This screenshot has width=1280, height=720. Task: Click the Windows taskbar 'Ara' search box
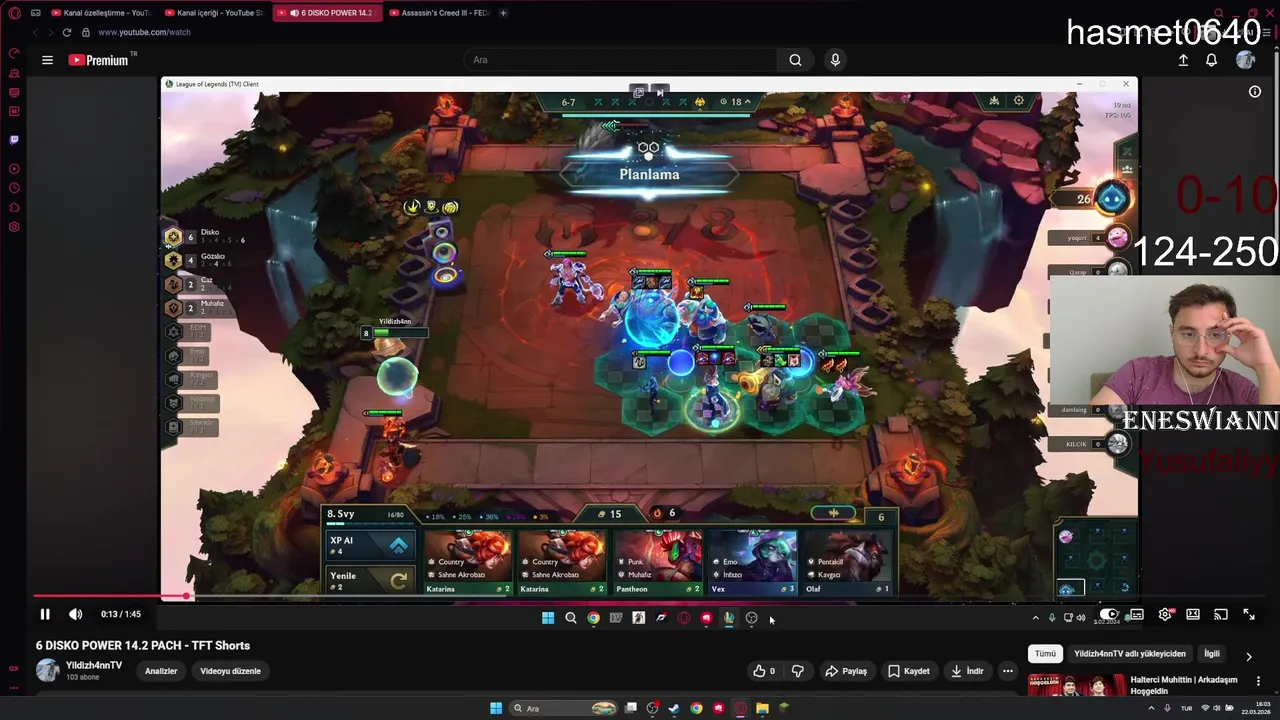pyautogui.click(x=564, y=708)
